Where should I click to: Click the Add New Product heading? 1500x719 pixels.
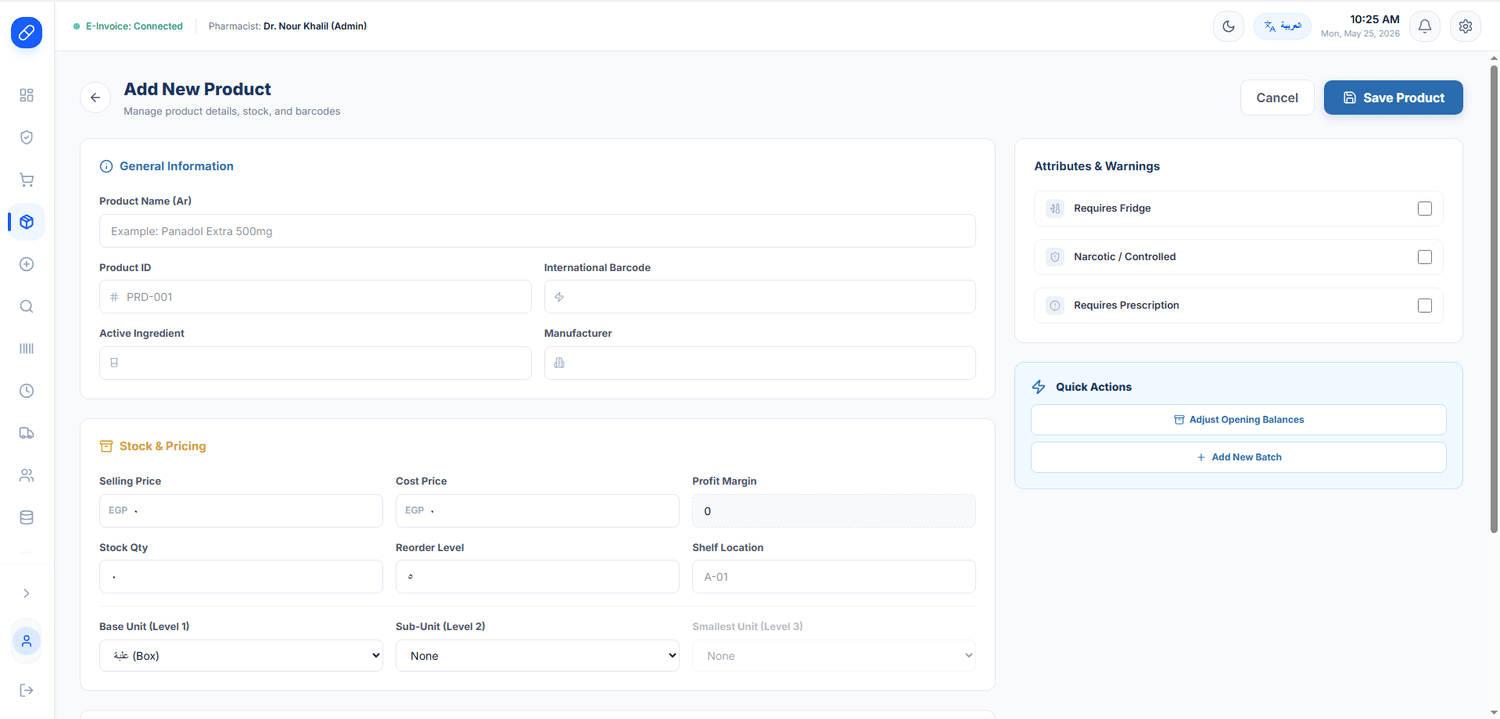coord(197,89)
